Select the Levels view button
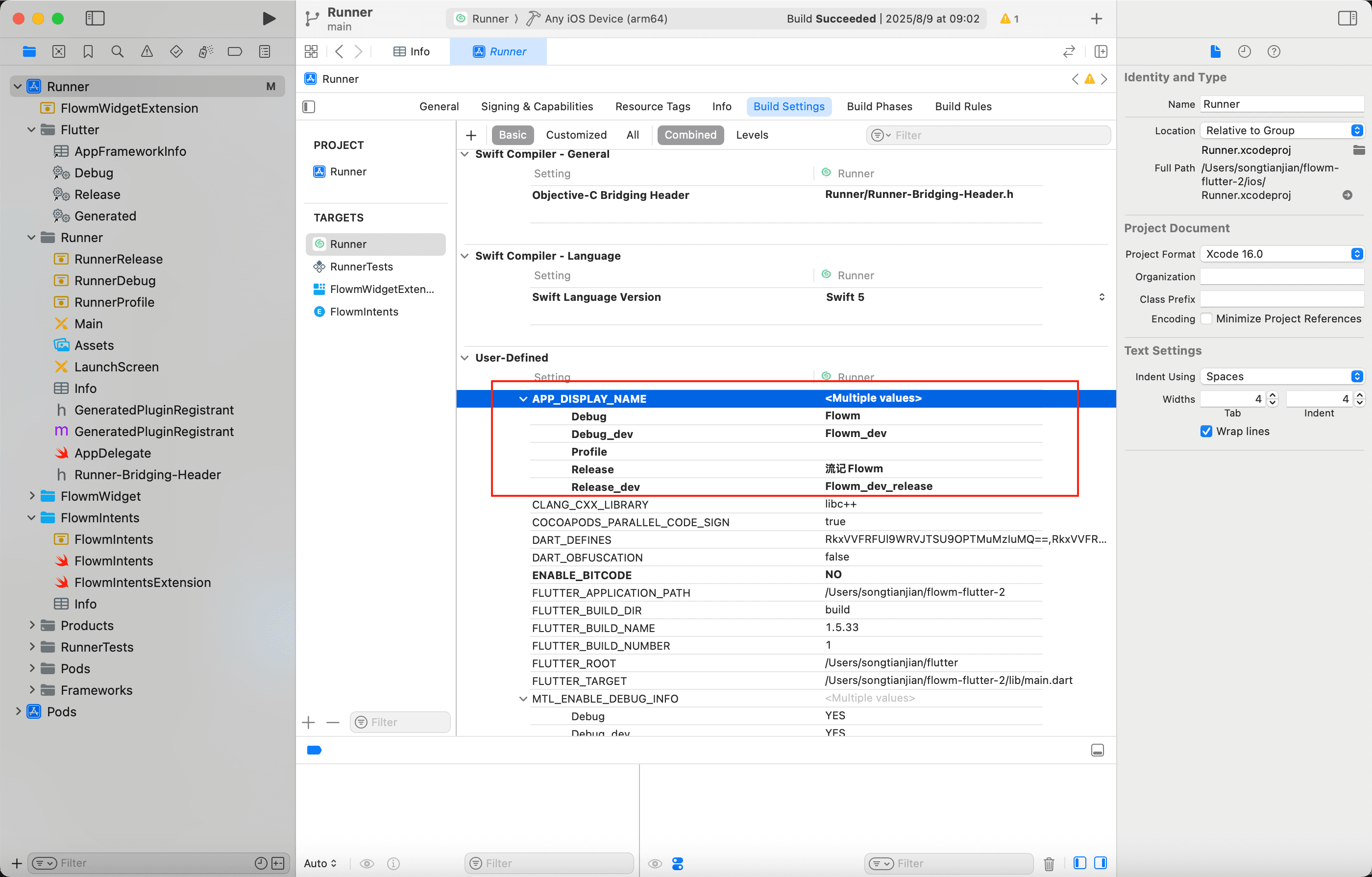This screenshot has width=1372, height=877. point(752,135)
